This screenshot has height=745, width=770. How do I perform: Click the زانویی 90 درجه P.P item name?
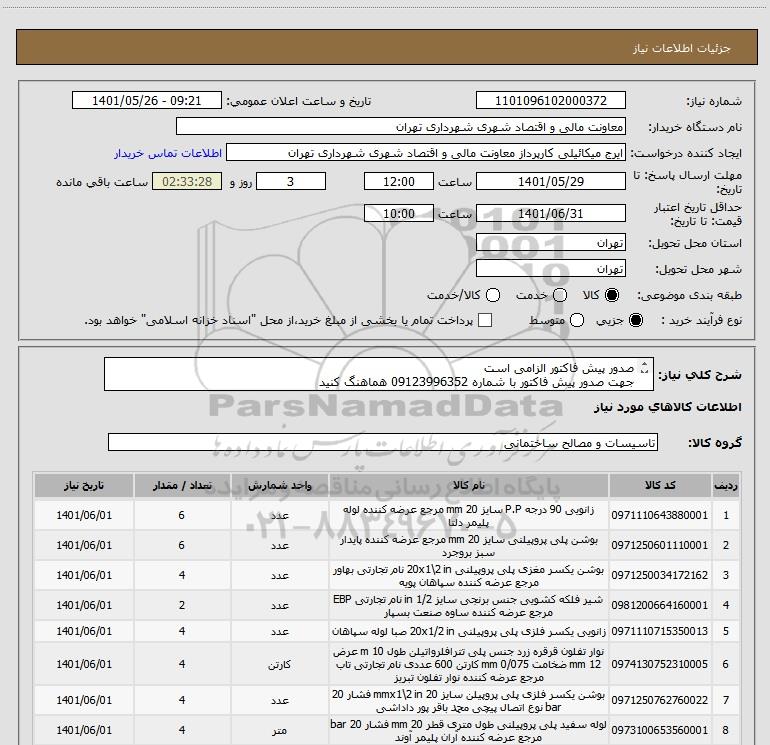pyautogui.click(x=468, y=516)
